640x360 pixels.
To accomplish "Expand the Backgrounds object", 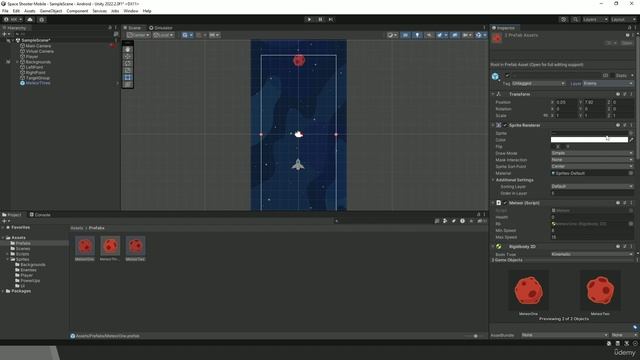I will pyautogui.click(x=17, y=62).
